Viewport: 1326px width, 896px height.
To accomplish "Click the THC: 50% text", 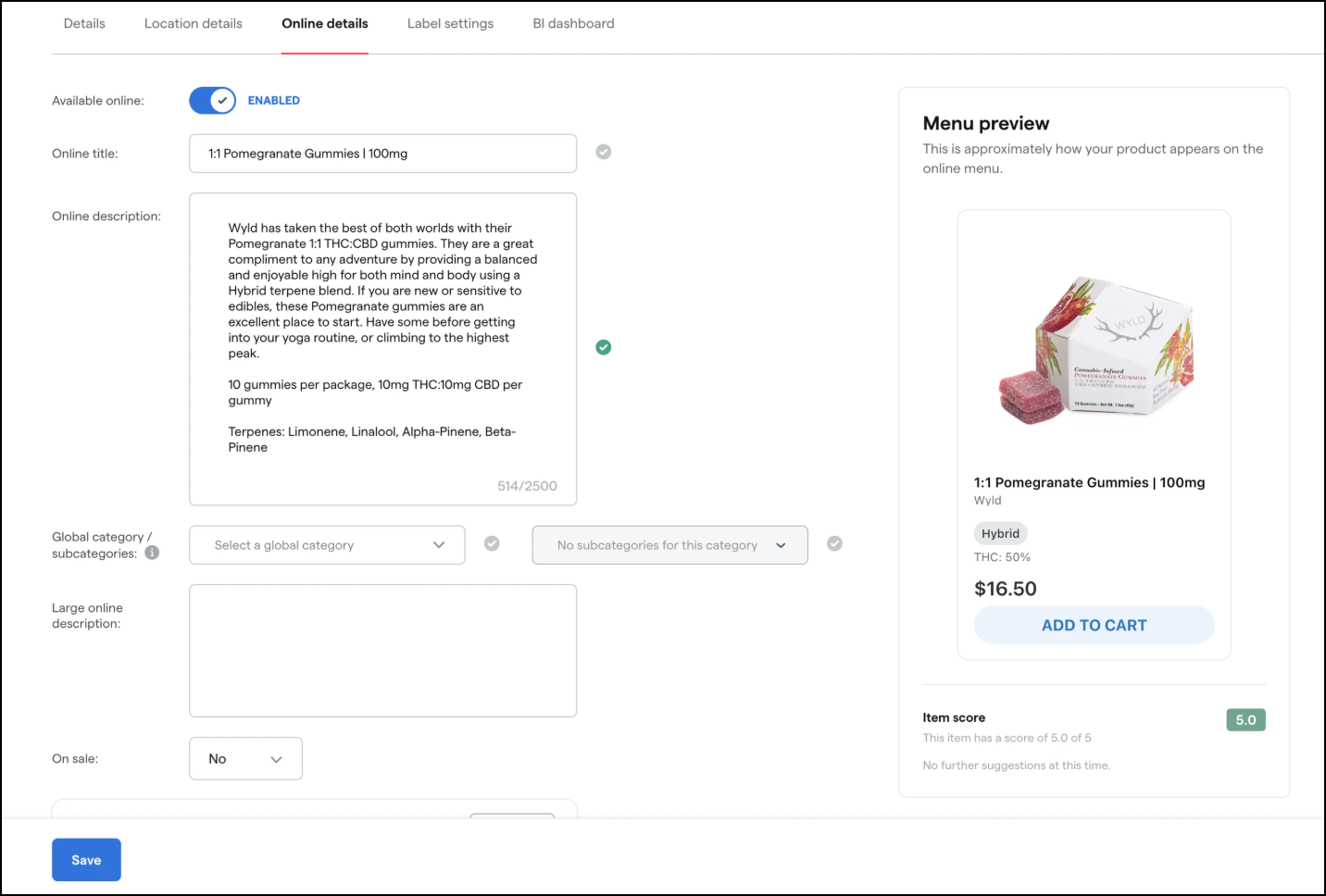I will pos(1002,557).
